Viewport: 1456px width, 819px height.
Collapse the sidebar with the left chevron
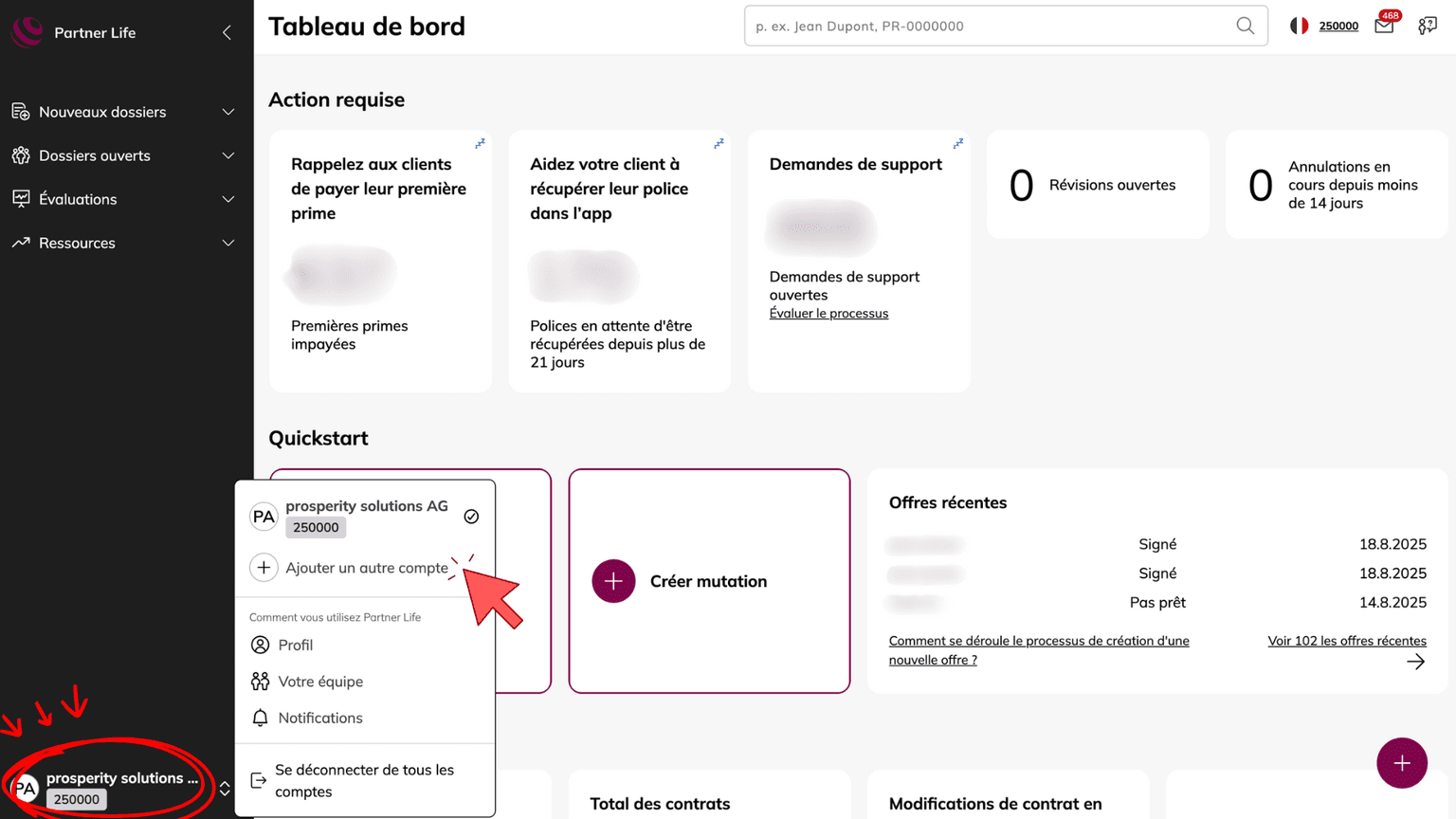coord(227,32)
